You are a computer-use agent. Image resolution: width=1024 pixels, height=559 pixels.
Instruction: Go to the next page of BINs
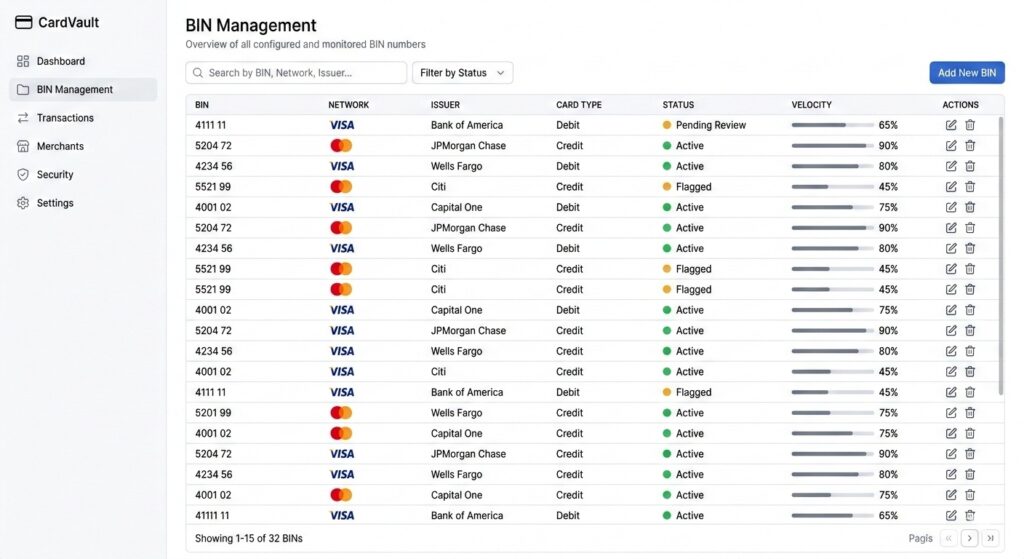(x=969, y=538)
